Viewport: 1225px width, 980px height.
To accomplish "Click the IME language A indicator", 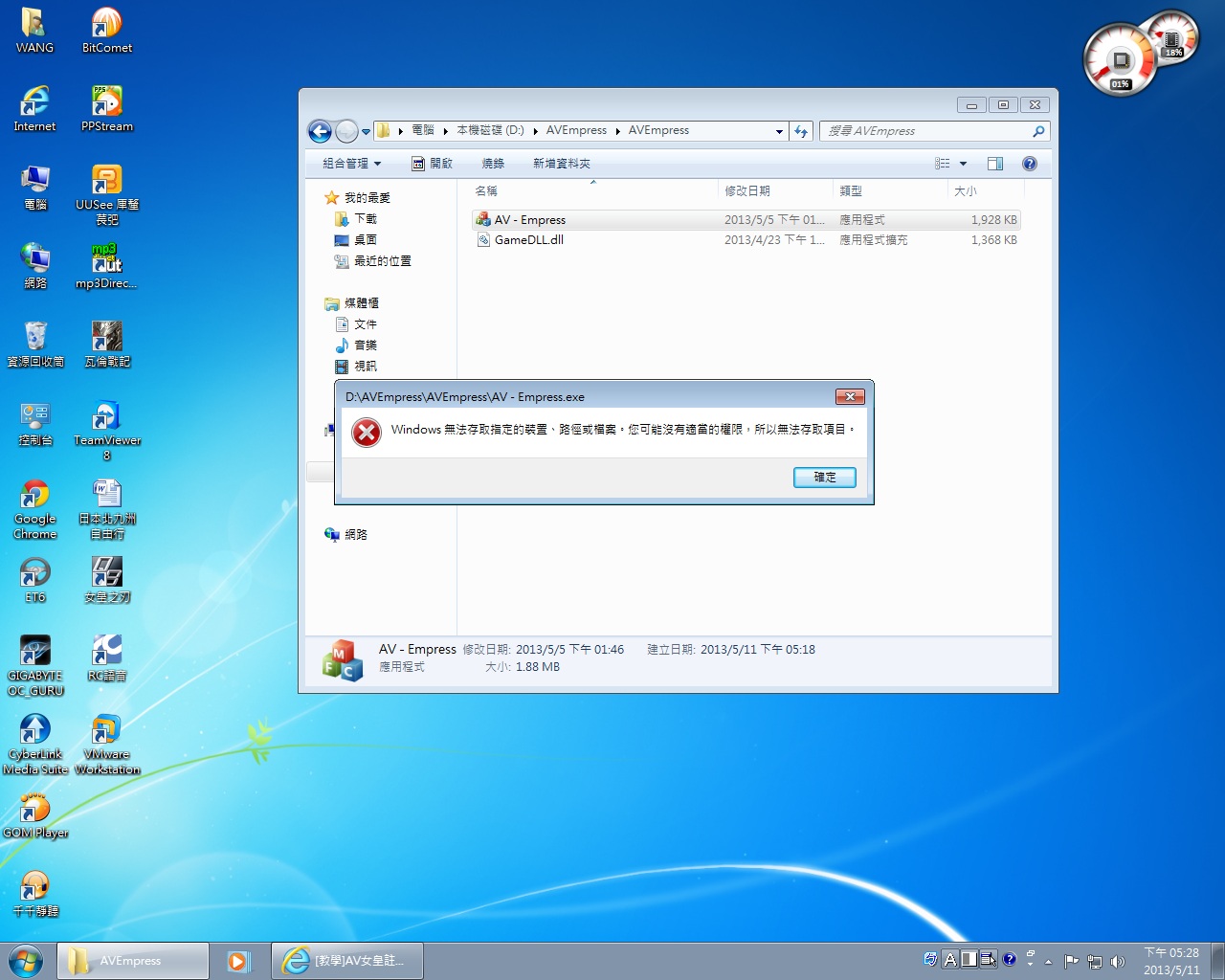I will point(949,959).
